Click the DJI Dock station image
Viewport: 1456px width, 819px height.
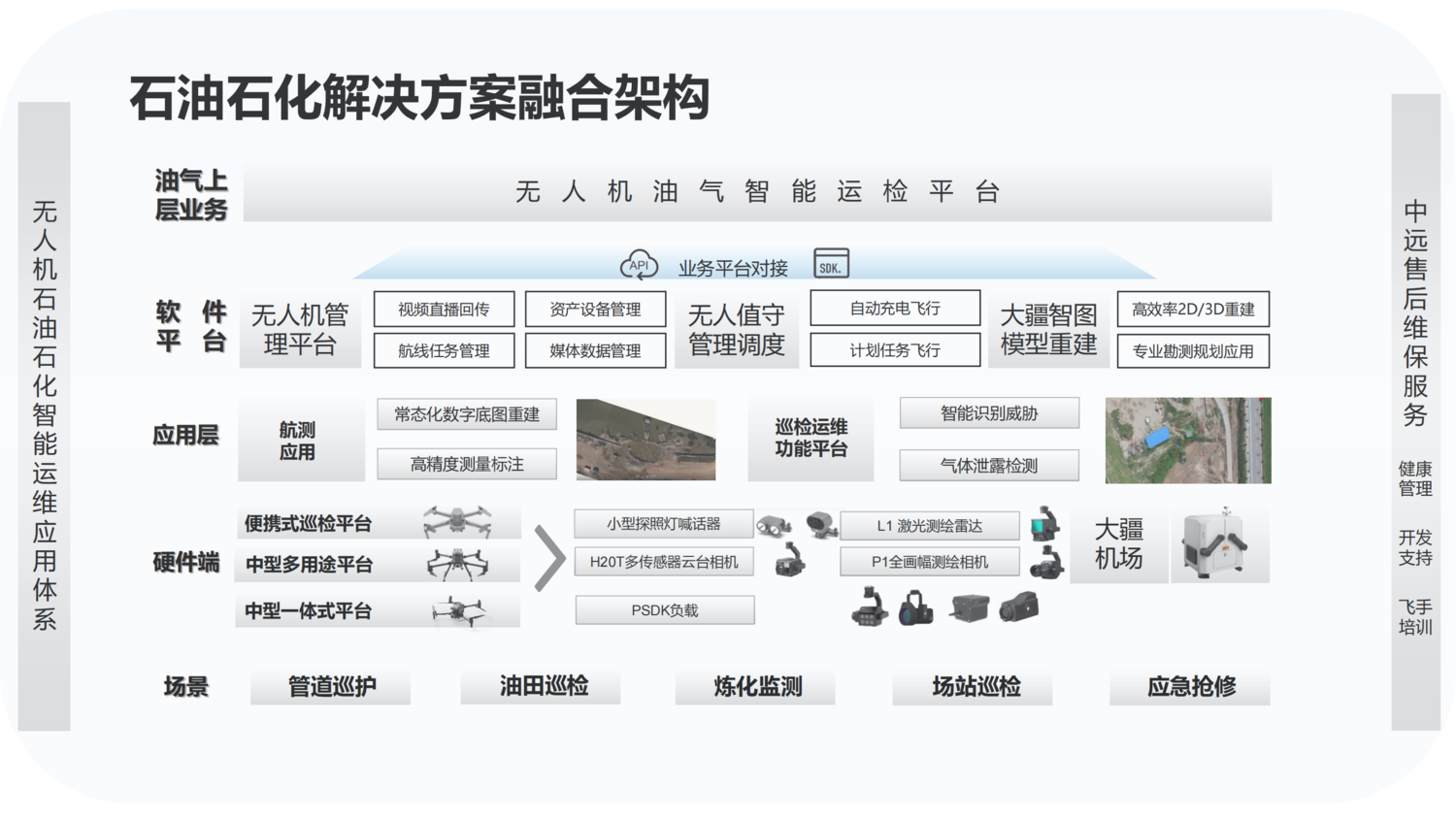coord(1218,544)
